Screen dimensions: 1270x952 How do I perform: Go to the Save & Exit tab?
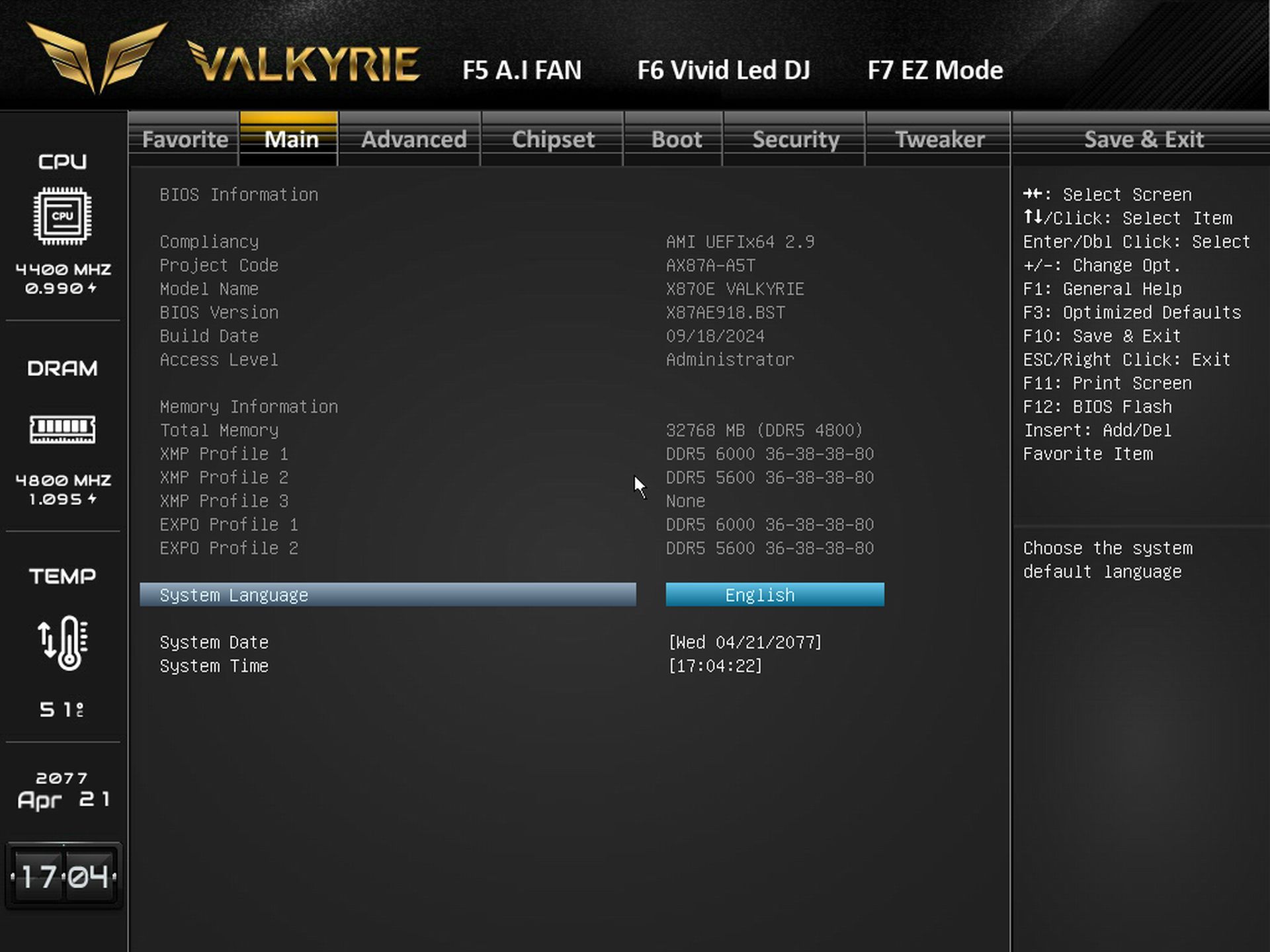pyautogui.click(x=1143, y=139)
